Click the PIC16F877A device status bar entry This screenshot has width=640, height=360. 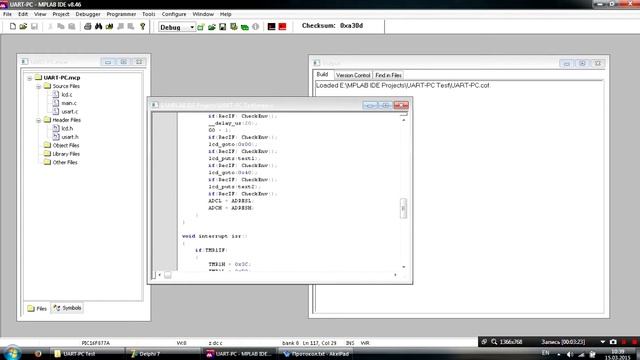click(96, 343)
